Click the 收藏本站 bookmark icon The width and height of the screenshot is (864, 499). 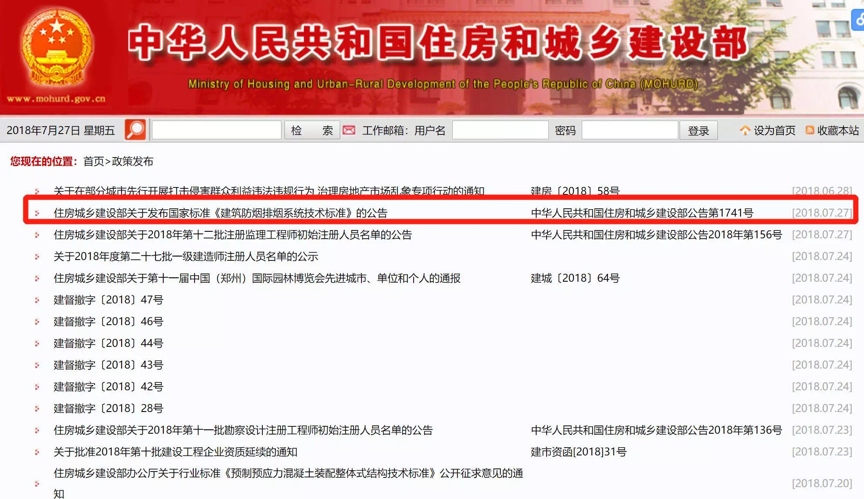tap(809, 131)
